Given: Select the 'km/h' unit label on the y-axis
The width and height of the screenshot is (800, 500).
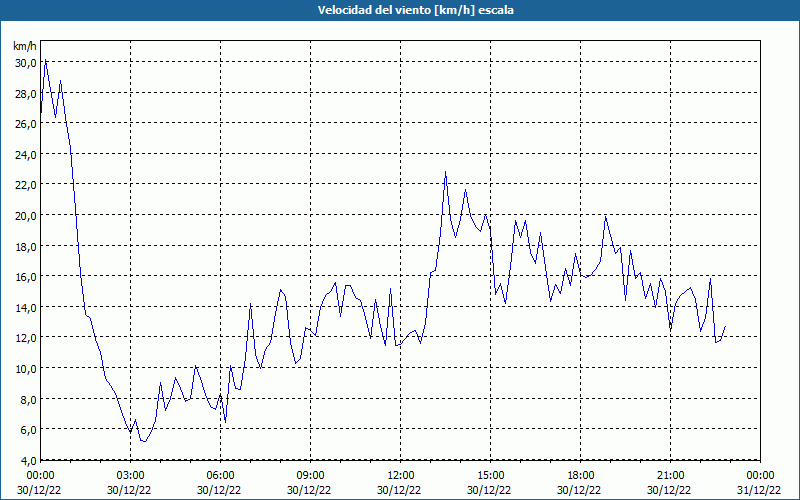Looking at the screenshot, I should 25,46.
